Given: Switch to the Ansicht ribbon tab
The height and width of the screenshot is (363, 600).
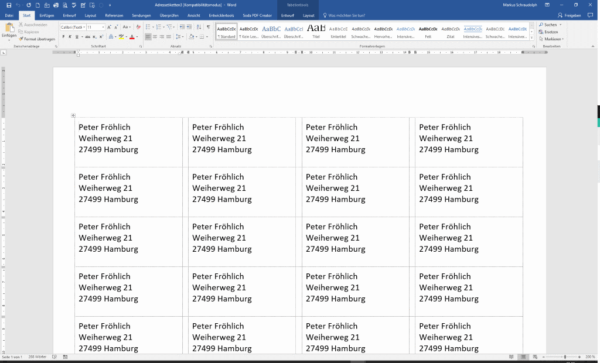Looking at the screenshot, I should click(x=194, y=15).
